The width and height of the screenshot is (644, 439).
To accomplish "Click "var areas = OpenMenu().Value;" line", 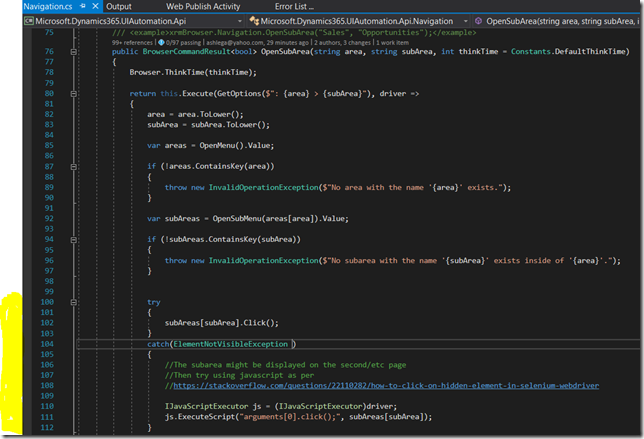I will [x=210, y=146].
